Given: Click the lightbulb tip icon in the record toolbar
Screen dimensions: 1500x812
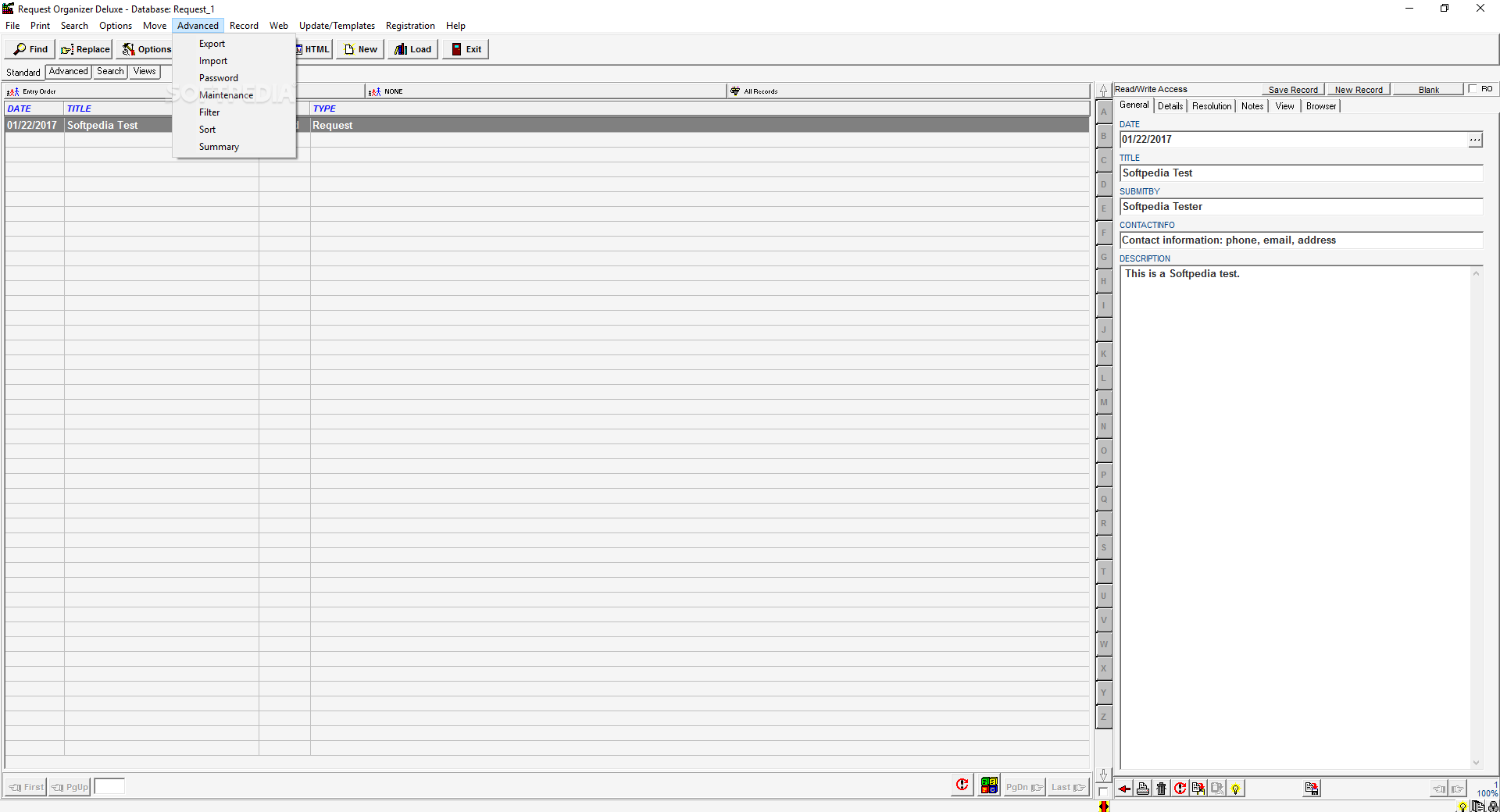Looking at the screenshot, I should [x=1236, y=789].
